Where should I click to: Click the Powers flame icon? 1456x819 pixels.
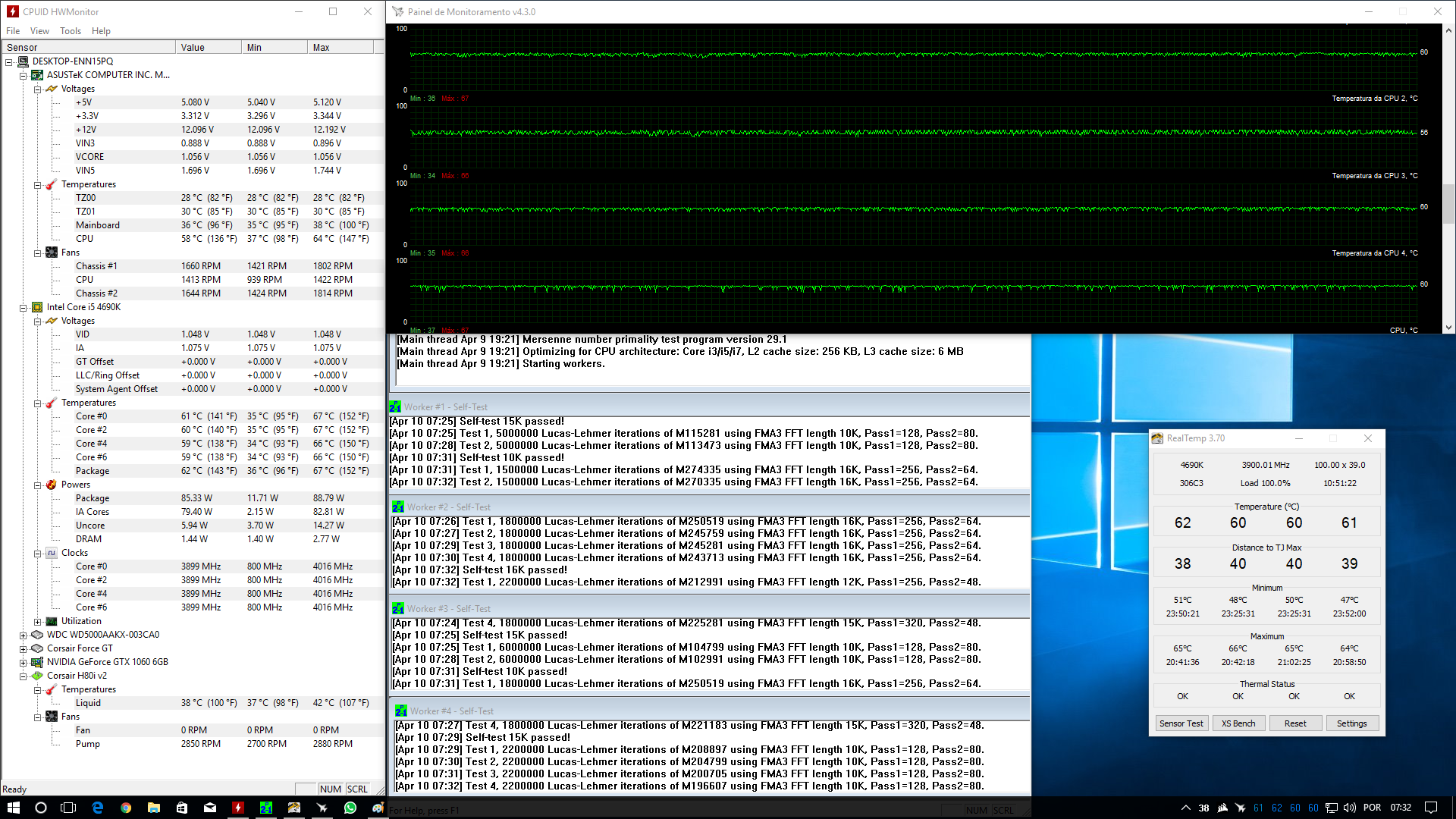pos(52,485)
